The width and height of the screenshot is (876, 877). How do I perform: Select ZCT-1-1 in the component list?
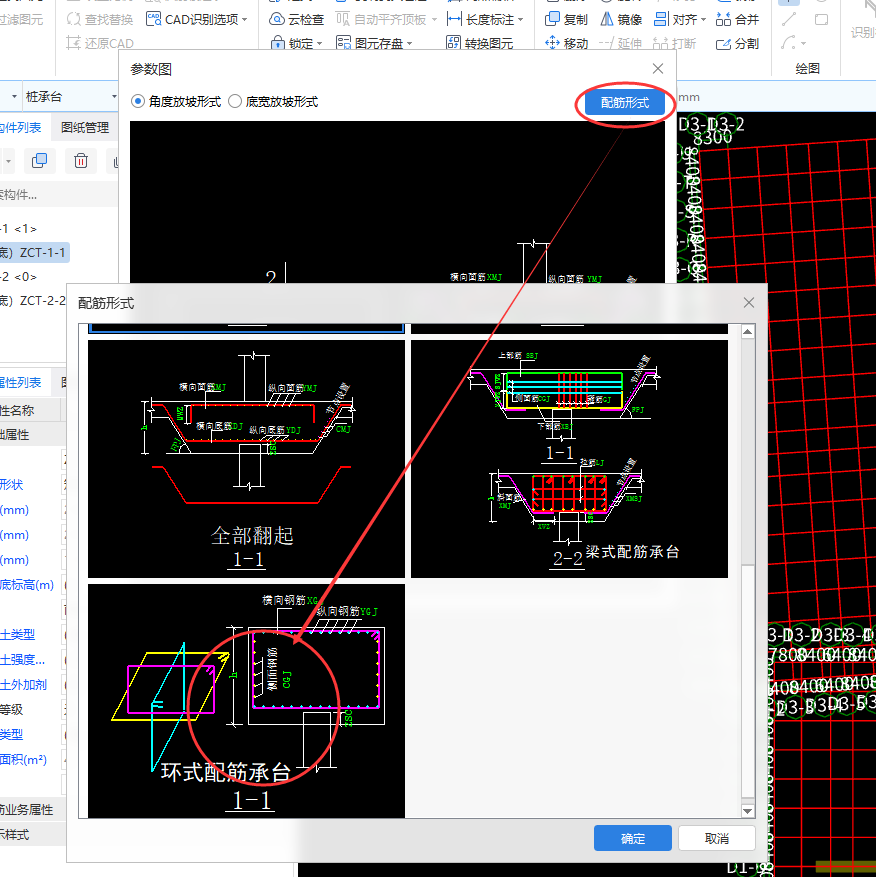pyautogui.click(x=35, y=252)
